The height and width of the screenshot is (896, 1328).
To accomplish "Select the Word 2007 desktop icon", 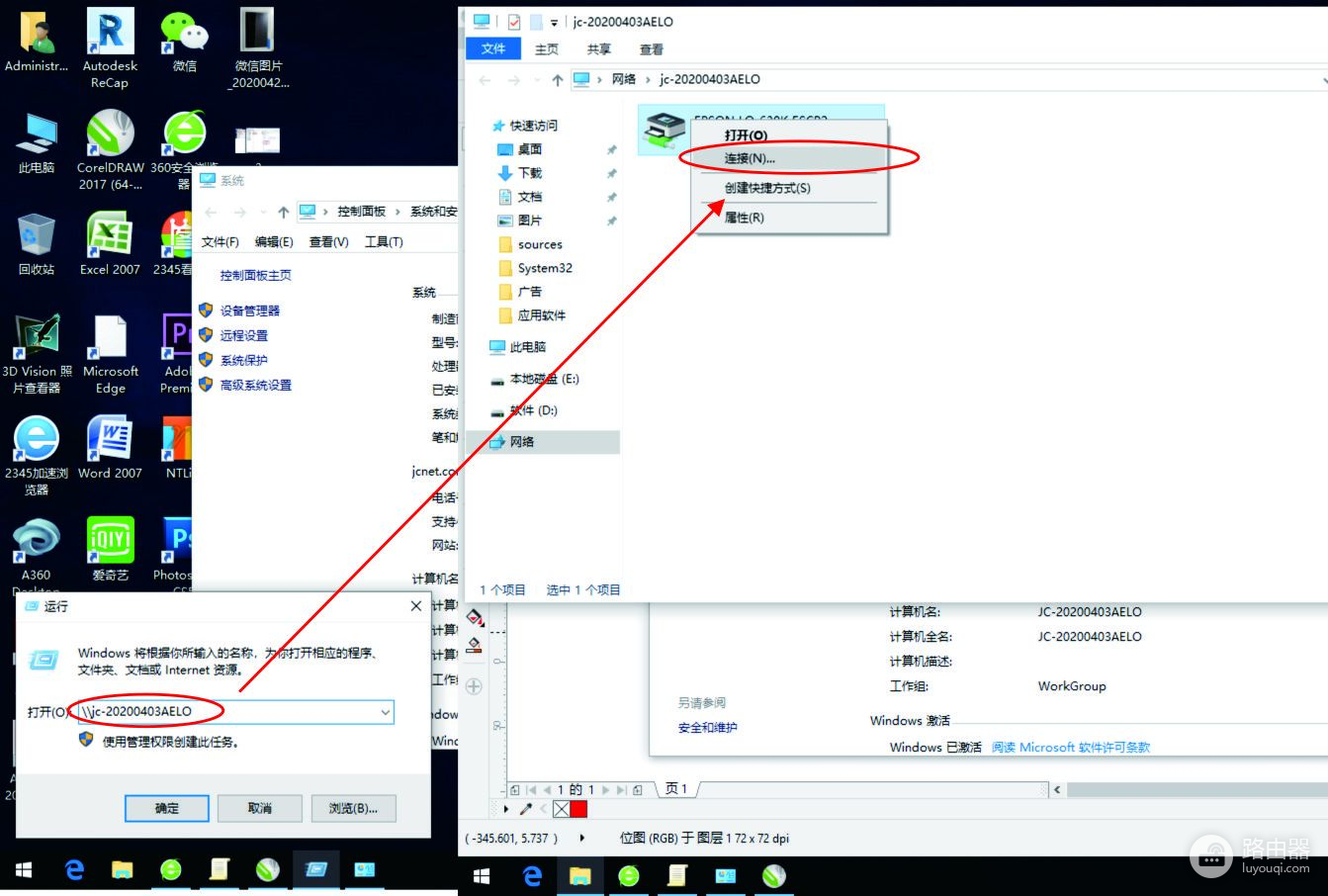I will click(110, 447).
